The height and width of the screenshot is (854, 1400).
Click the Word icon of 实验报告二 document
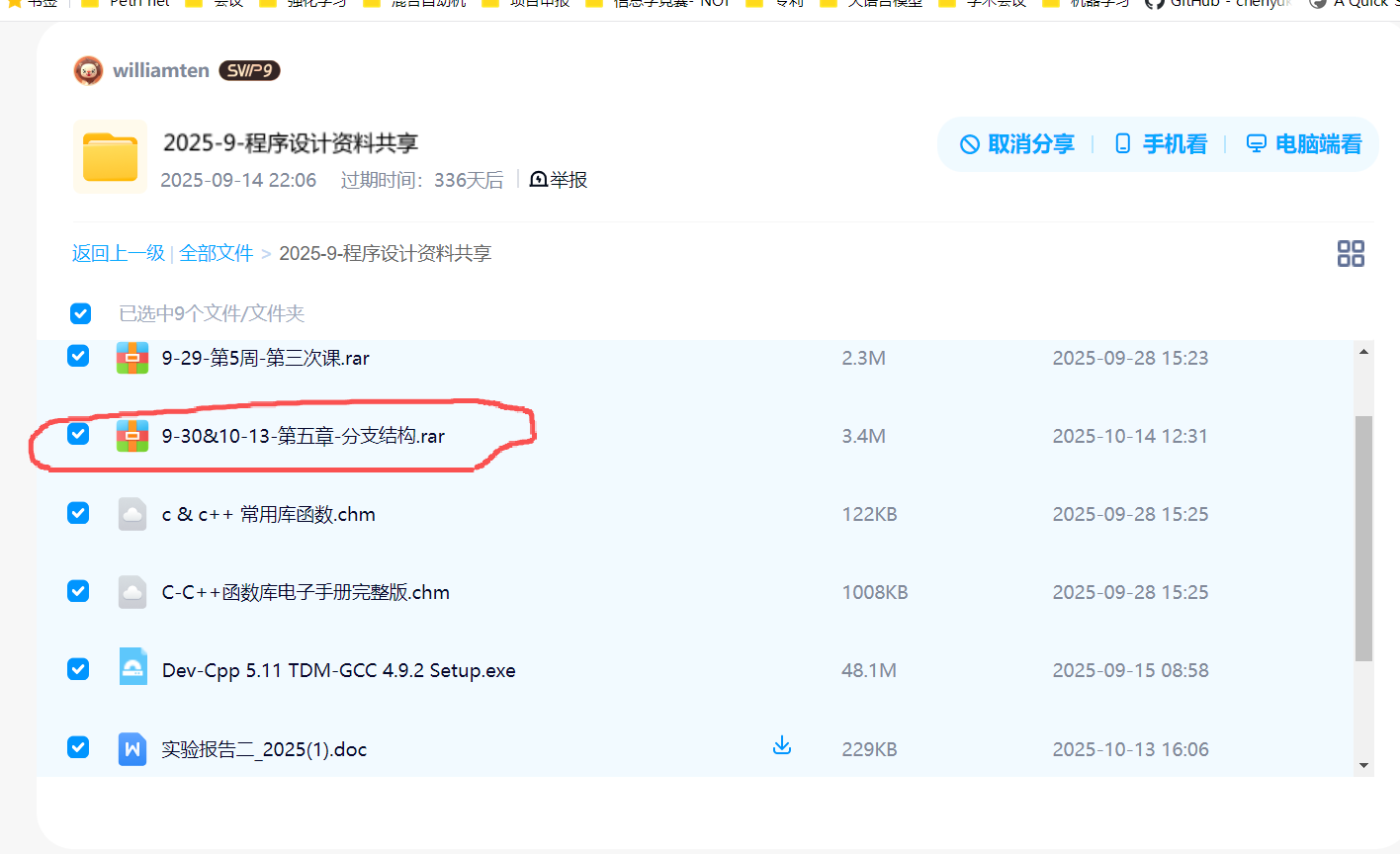(x=132, y=748)
